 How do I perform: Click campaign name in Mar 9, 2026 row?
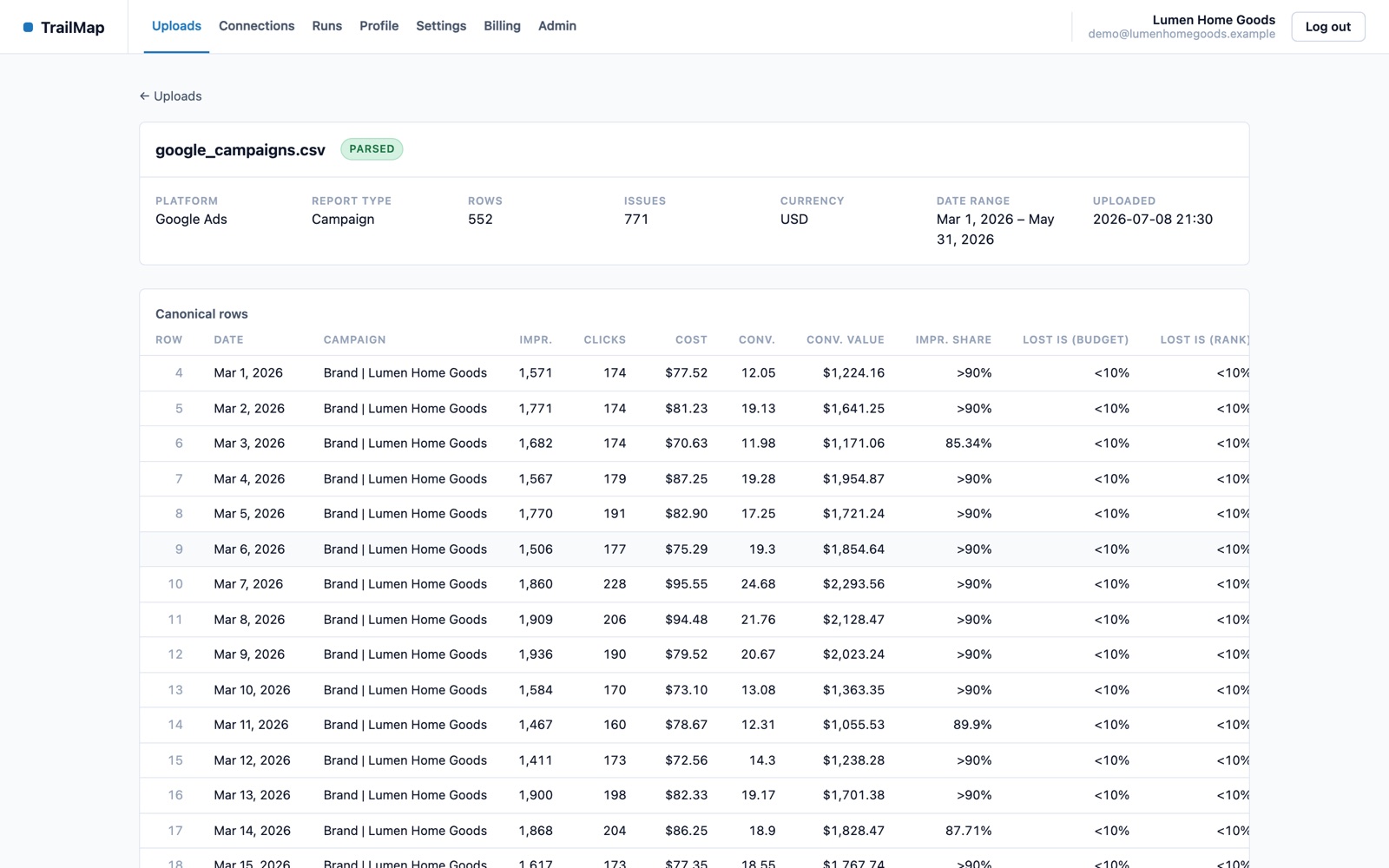click(x=405, y=654)
